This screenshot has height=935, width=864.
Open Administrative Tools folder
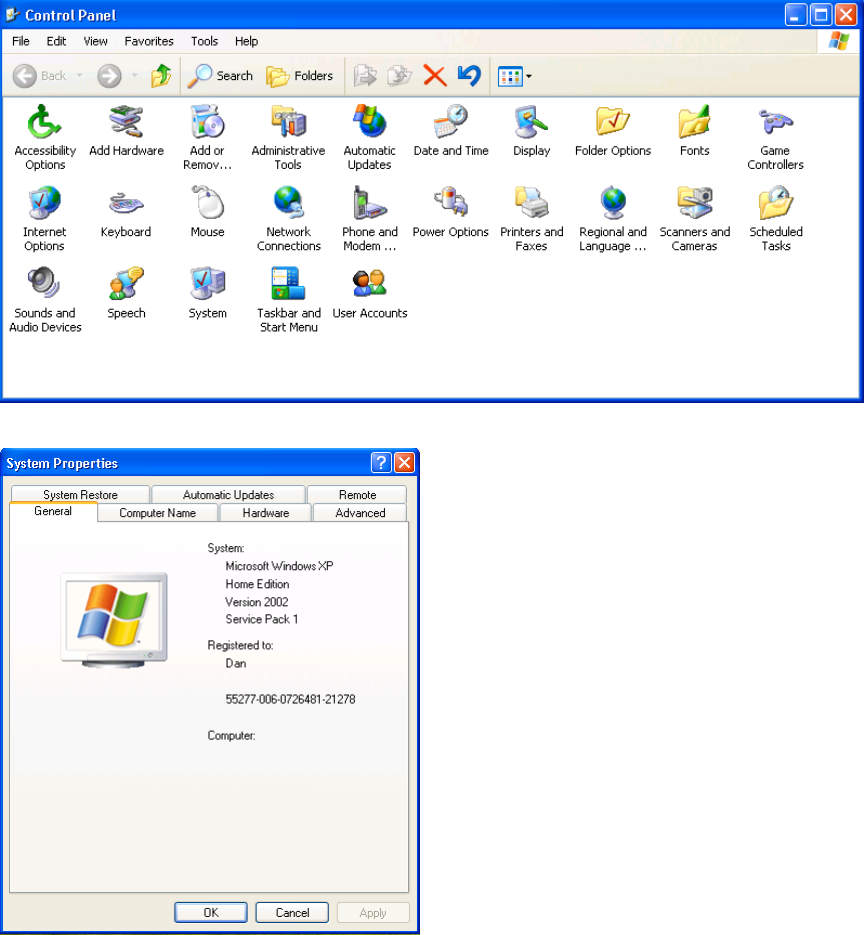pos(288,138)
